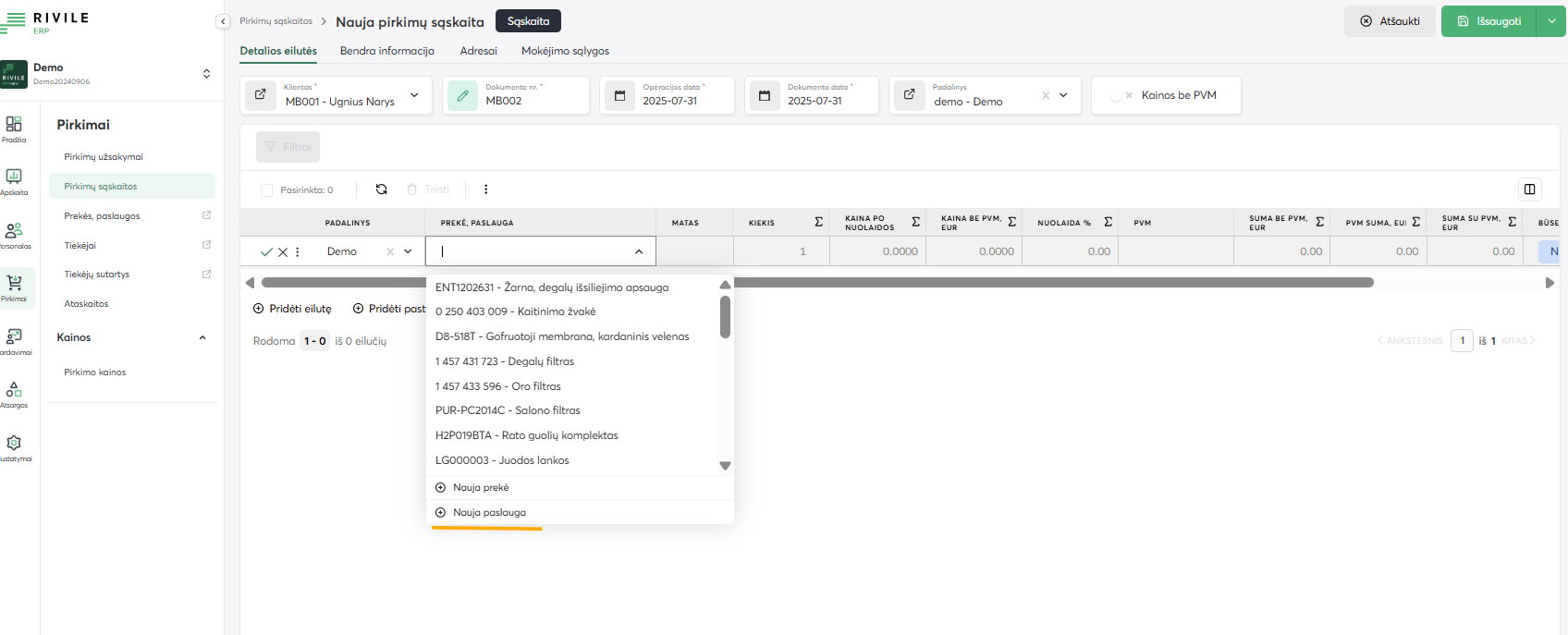1568x635 pixels.
Task: Select Nauja paslauga at list bottom
Action: 489,512
